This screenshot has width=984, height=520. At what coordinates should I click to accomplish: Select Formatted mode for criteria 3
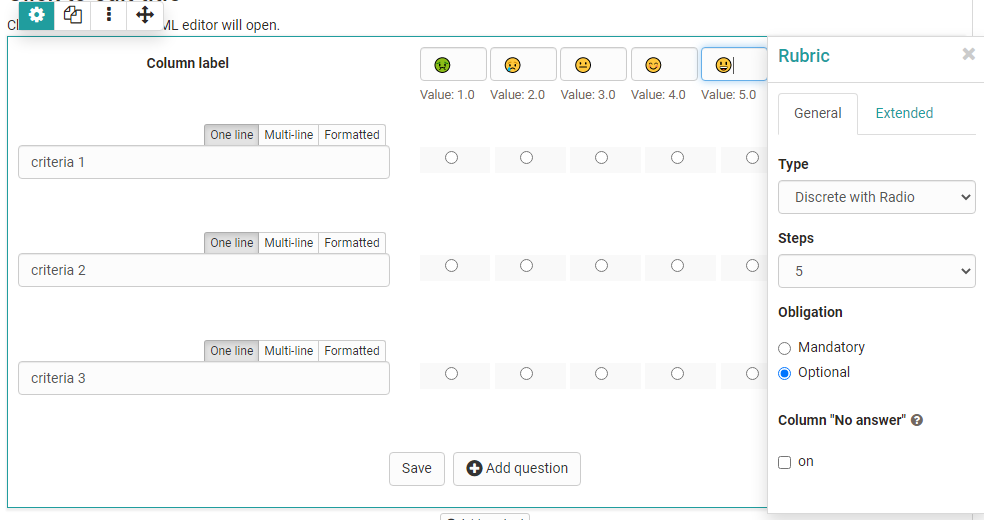point(352,351)
